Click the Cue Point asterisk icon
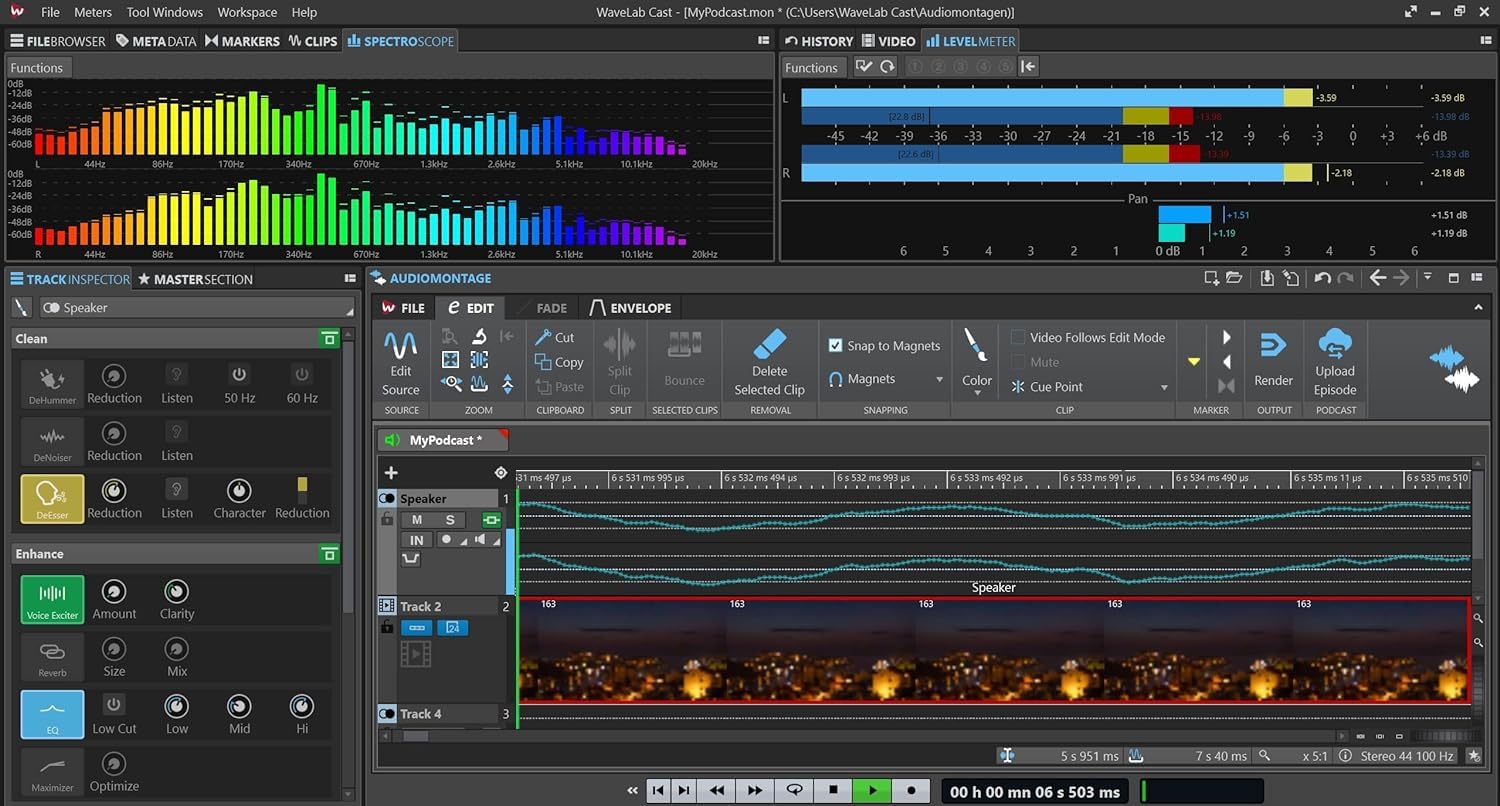The image size is (1500, 806). pos(1018,387)
